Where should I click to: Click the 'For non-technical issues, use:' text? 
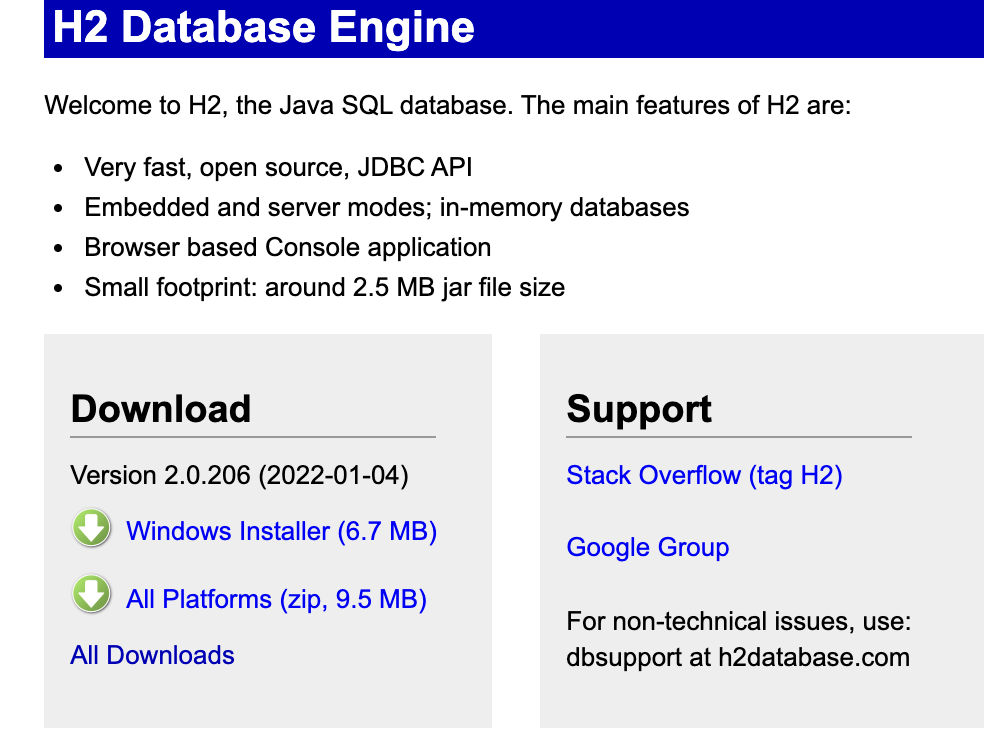[739, 621]
